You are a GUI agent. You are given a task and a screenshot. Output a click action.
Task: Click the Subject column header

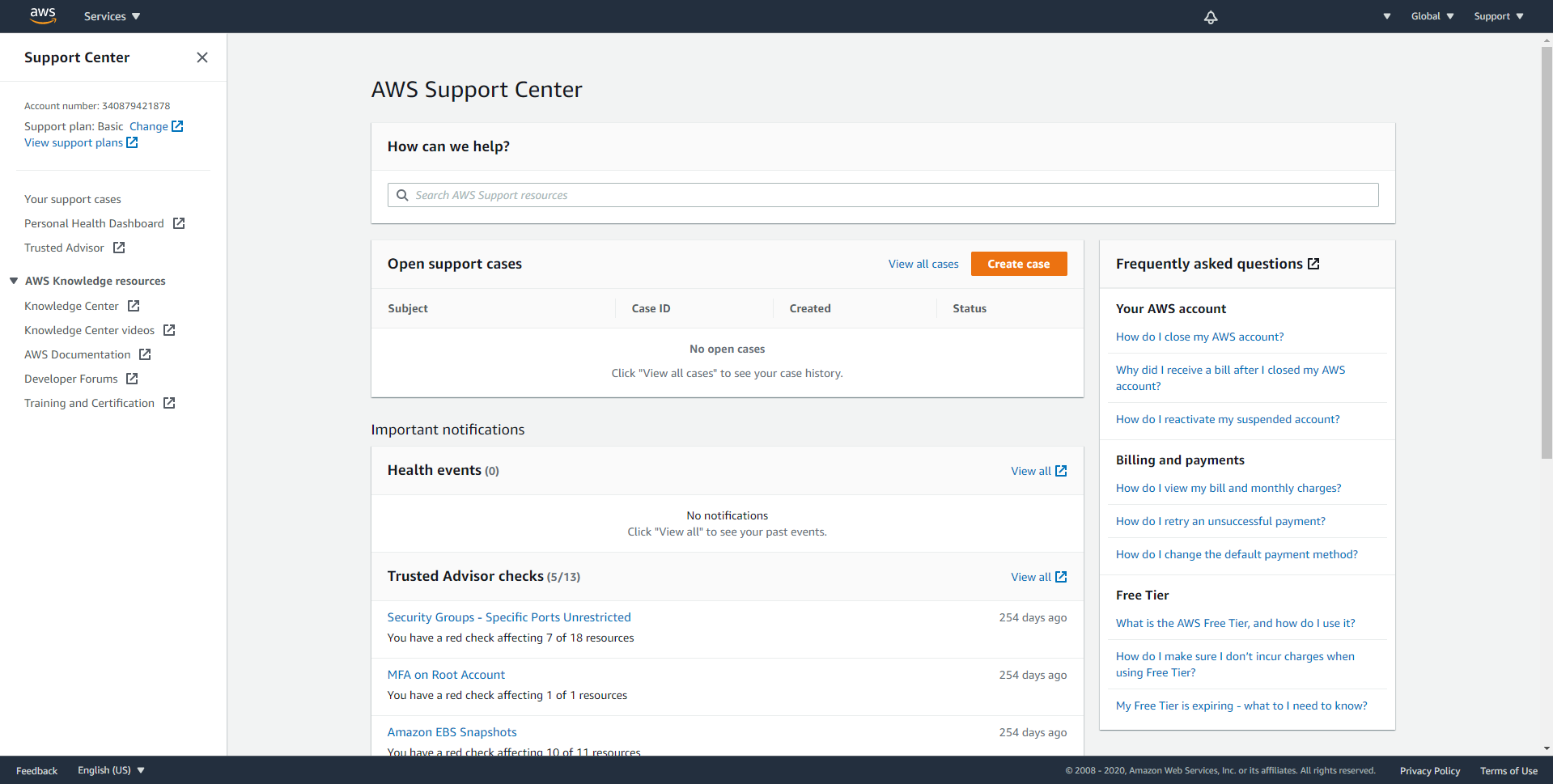click(x=408, y=308)
